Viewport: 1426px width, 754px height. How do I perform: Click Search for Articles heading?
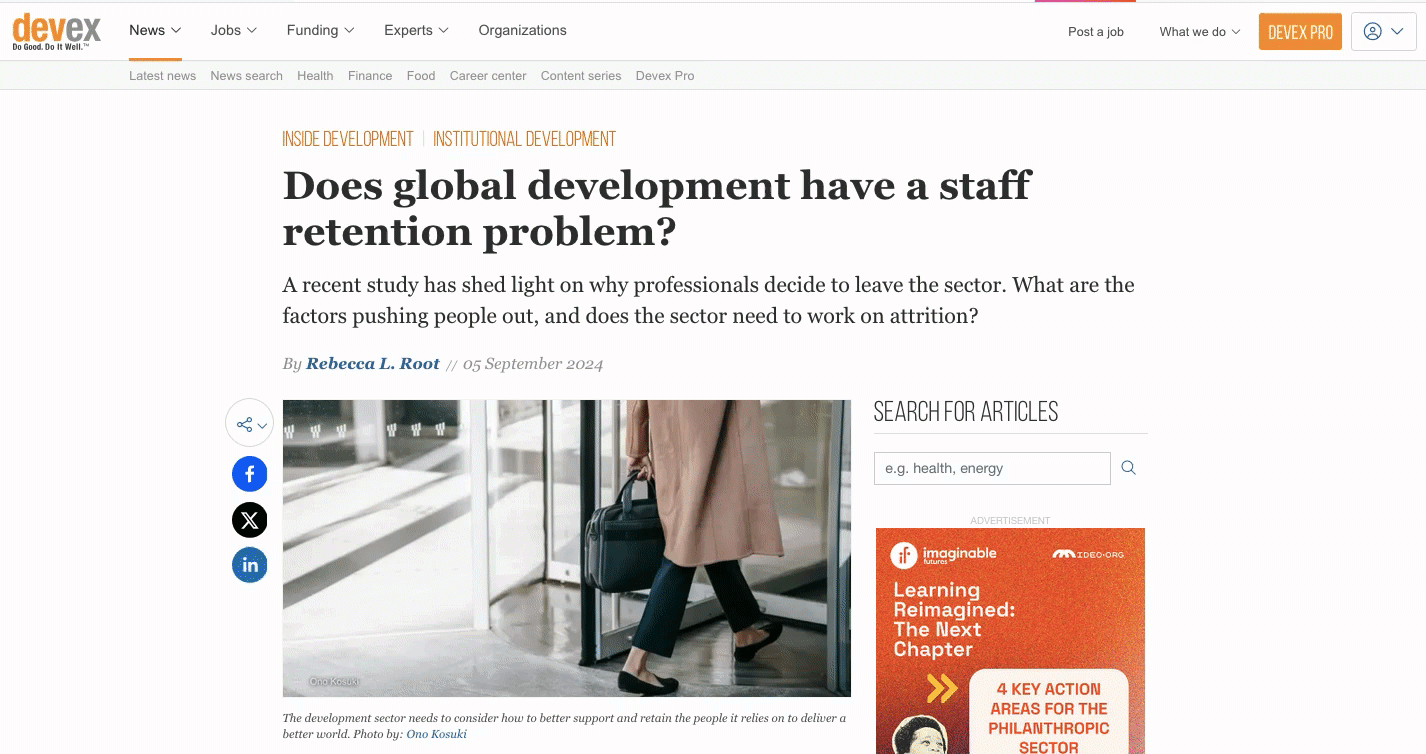click(x=966, y=412)
